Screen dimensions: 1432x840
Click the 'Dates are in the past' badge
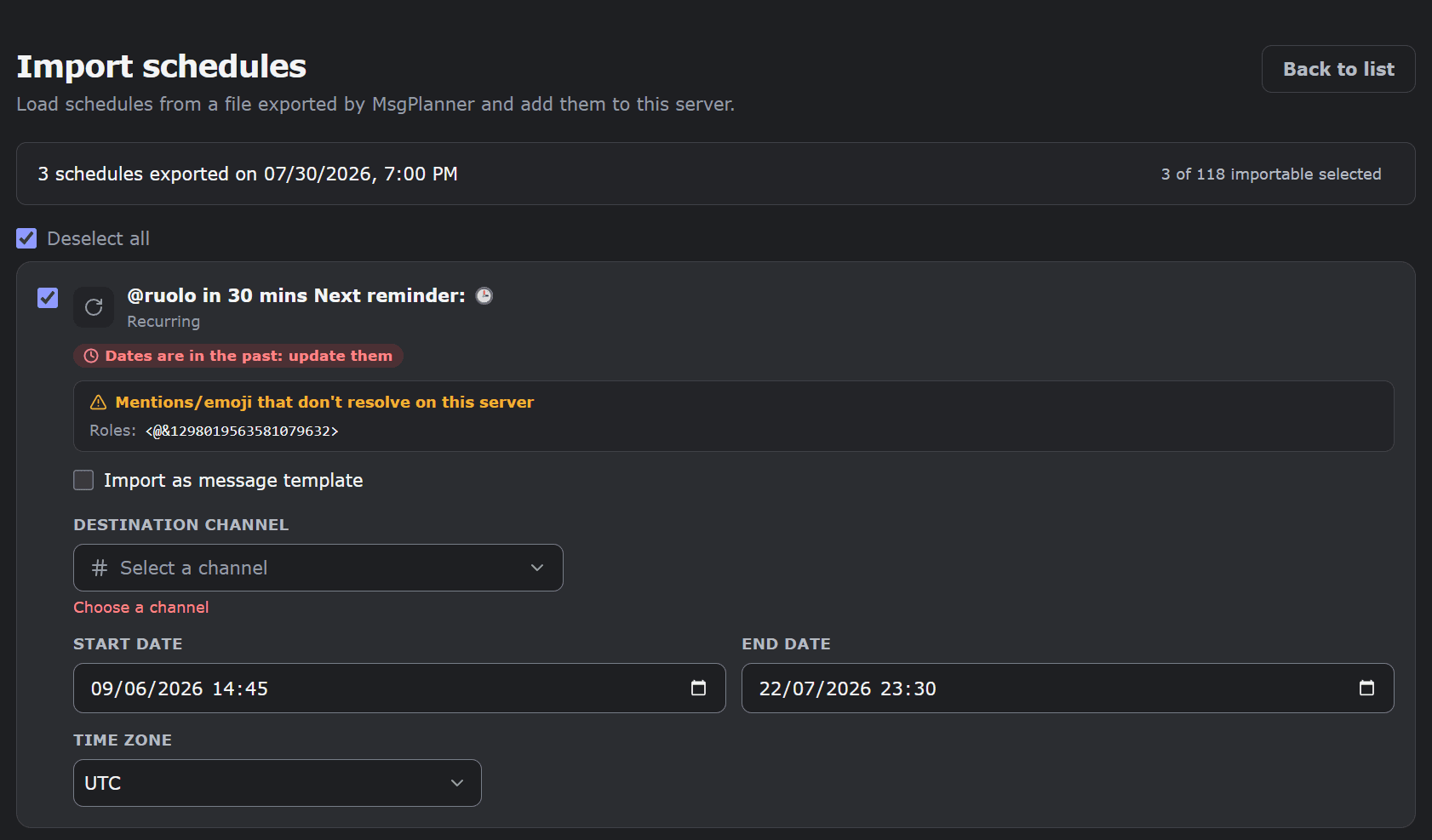[238, 356]
